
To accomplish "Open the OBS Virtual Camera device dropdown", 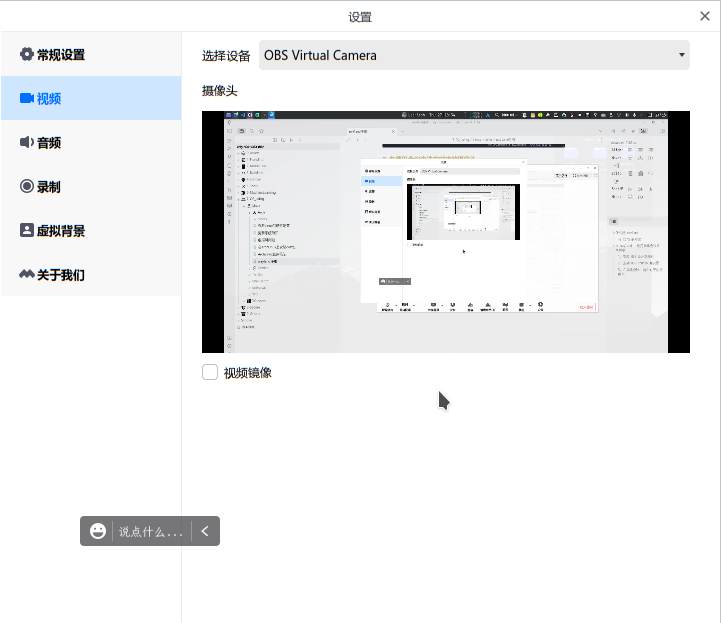I will click(x=470, y=55).
